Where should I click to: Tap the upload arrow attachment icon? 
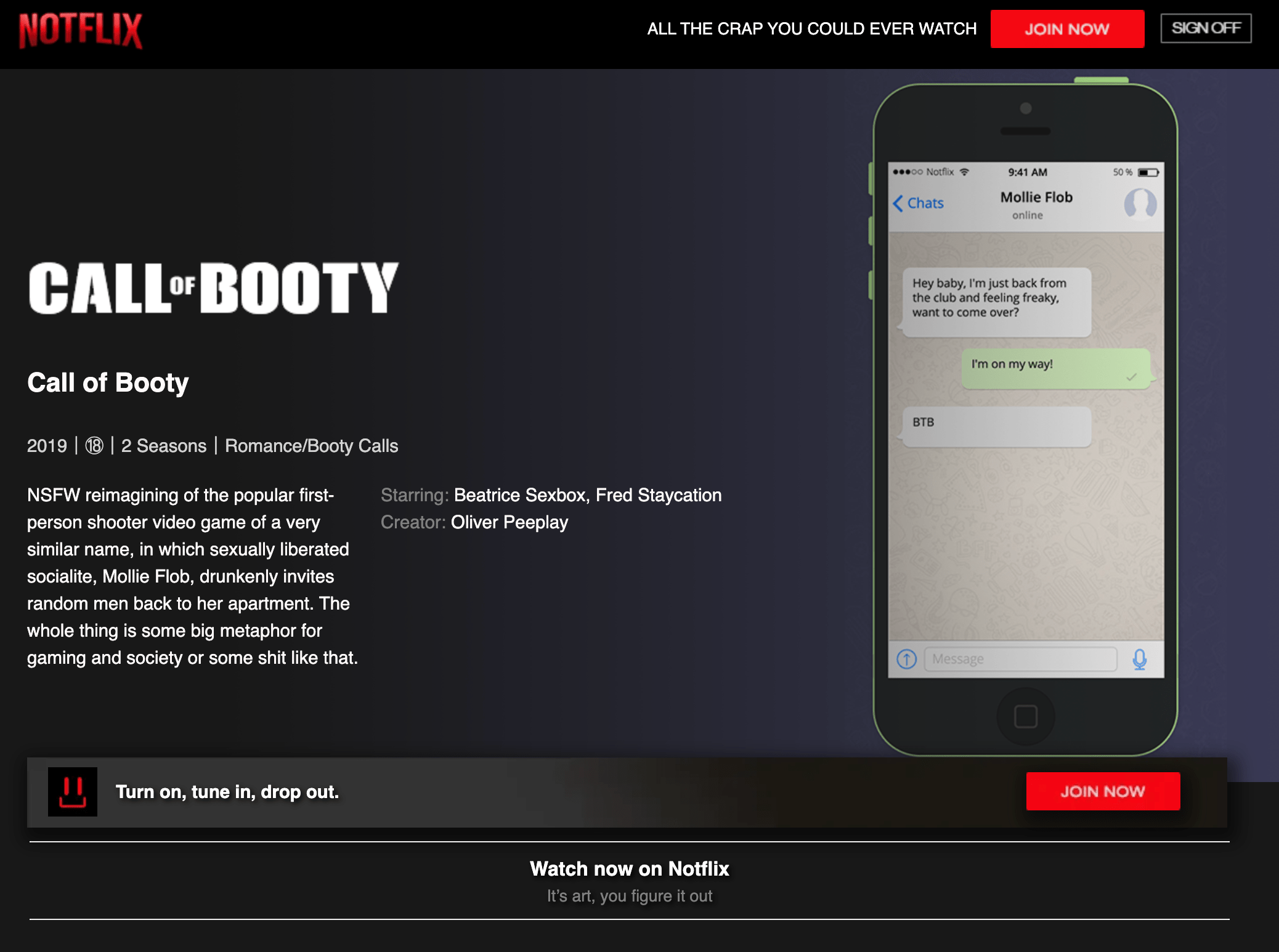click(x=906, y=660)
